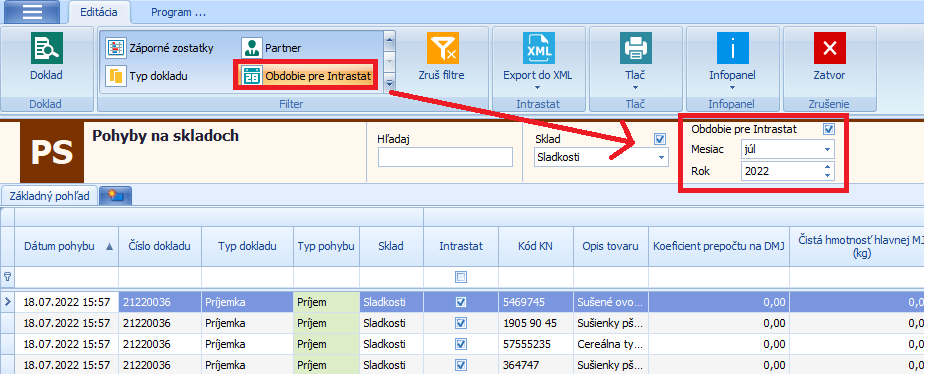Image resolution: width=929 pixels, height=376 pixels.
Task: Click the Kód KN column header
Action: pyautogui.click(x=536, y=246)
